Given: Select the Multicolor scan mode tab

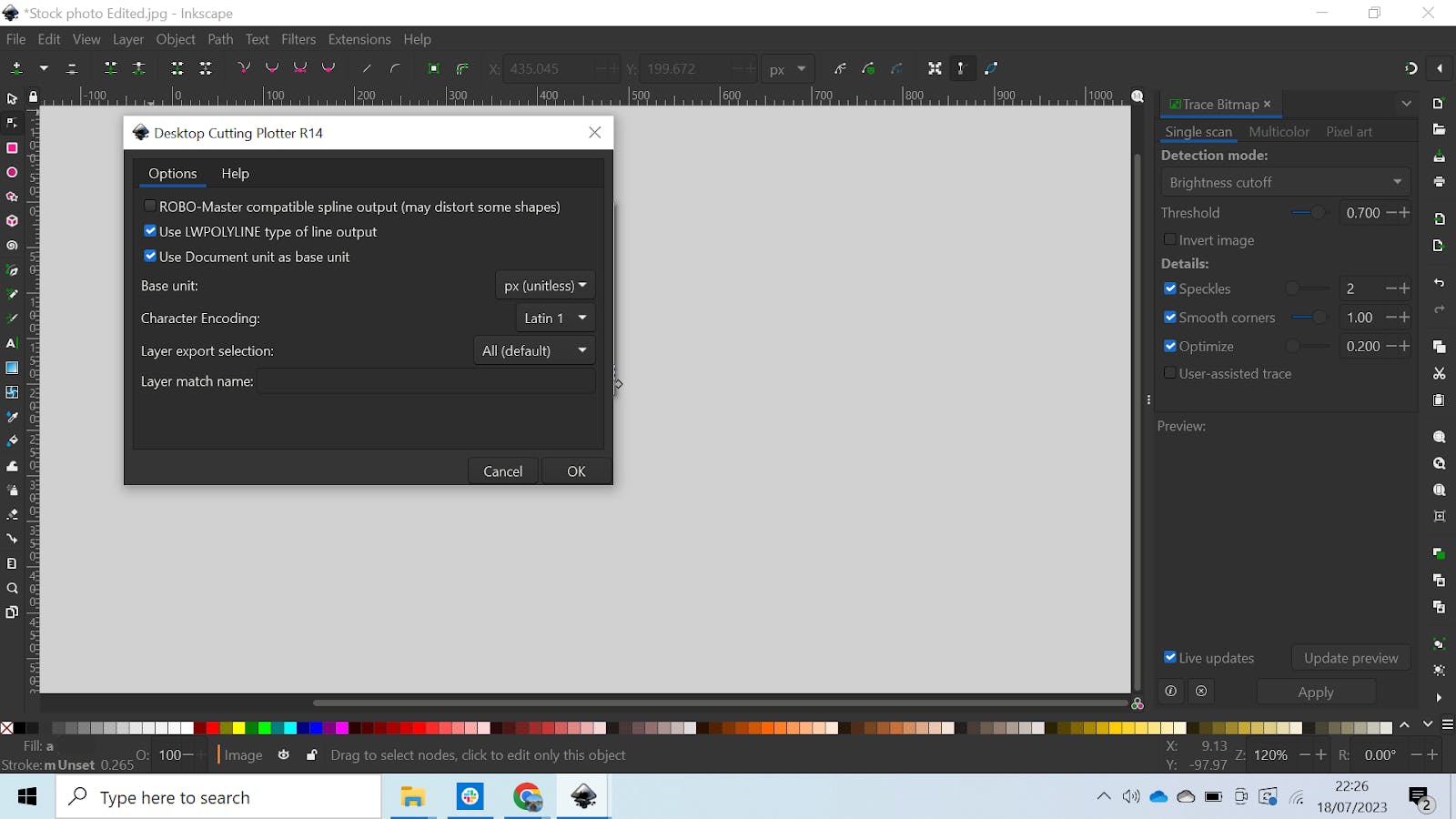Looking at the screenshot, I should pos(1279,132).
